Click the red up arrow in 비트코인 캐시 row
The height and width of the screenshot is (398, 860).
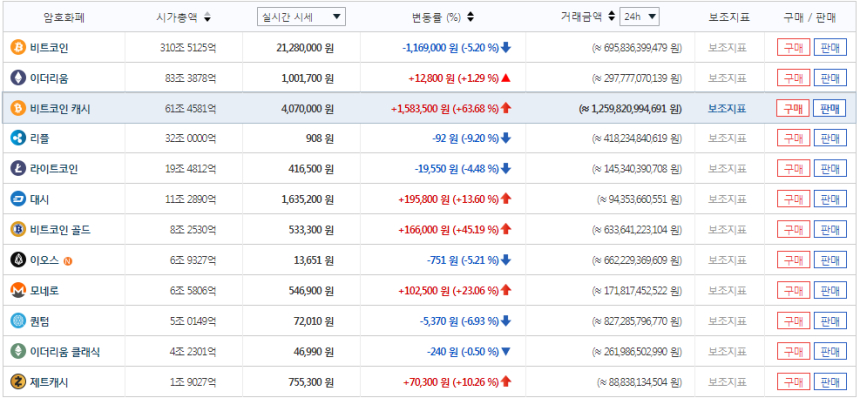(x=506, y=109)
